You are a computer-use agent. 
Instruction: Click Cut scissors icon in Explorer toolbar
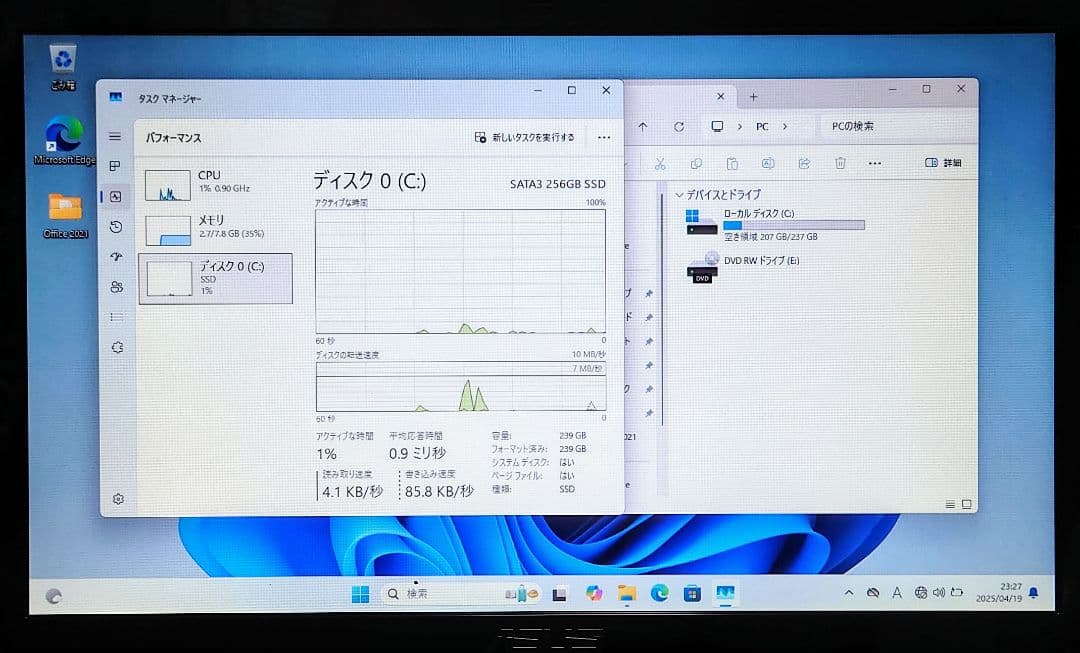tap(660, 163)
